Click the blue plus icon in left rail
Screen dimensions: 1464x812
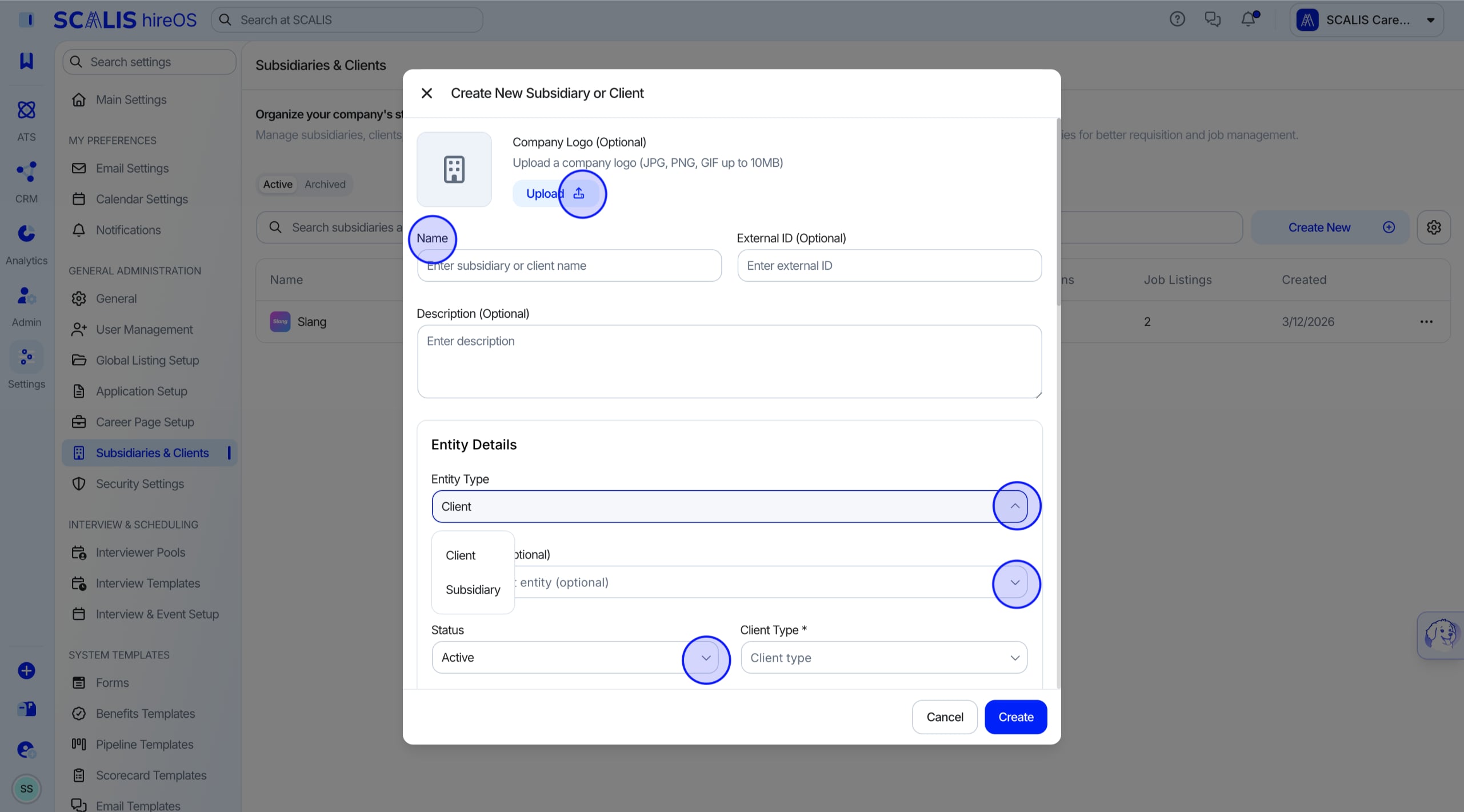click(x=26, y=670)
